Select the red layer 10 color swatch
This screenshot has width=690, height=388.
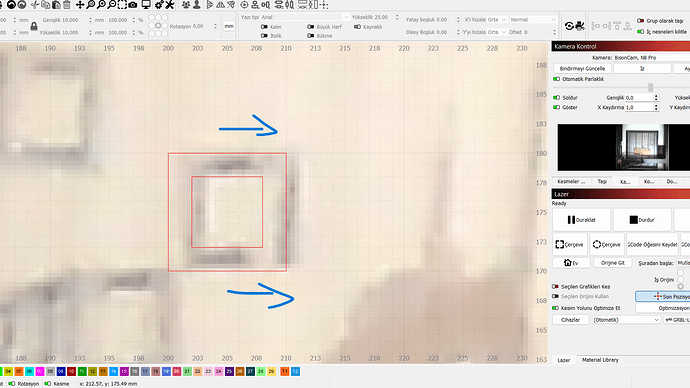[71, 372]
